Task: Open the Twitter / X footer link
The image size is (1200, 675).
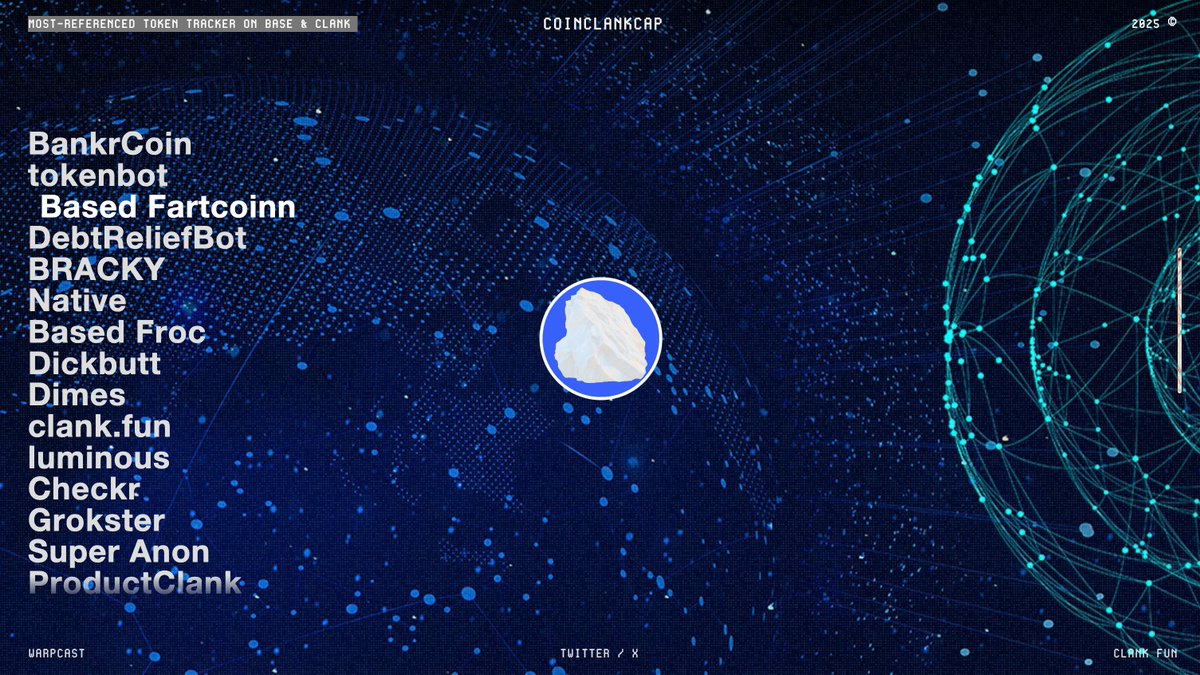Action: [x=600, y=653]
